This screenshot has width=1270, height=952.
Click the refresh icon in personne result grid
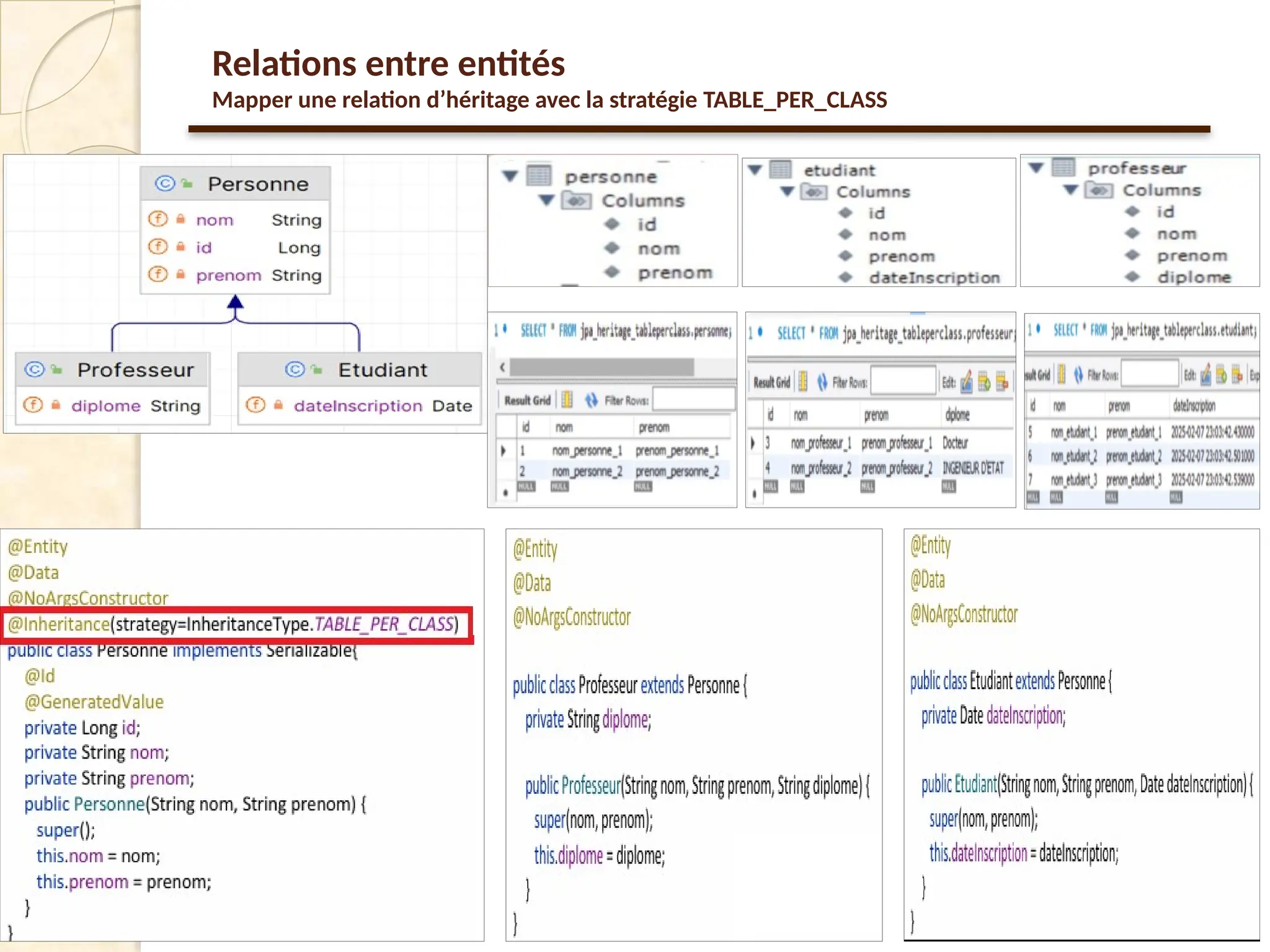point(591,400)
